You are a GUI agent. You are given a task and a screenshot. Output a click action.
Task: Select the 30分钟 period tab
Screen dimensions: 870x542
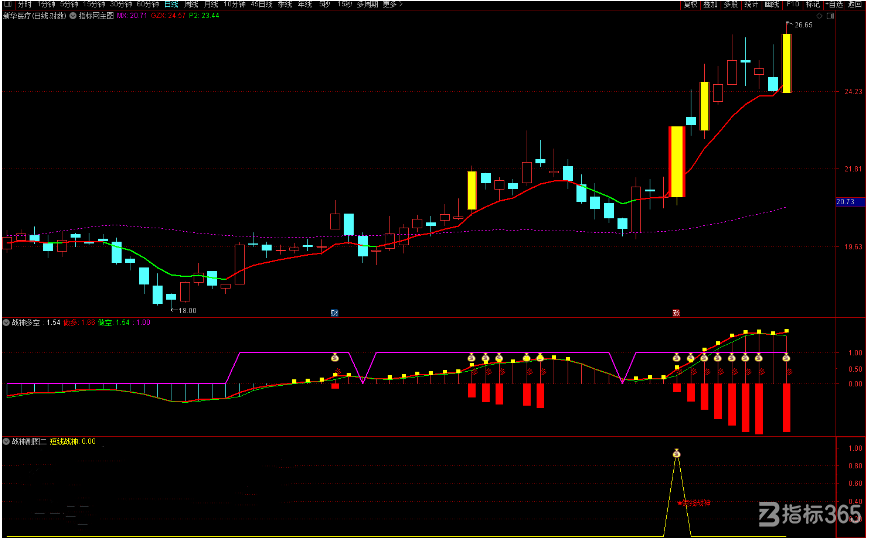pos(121,4)
